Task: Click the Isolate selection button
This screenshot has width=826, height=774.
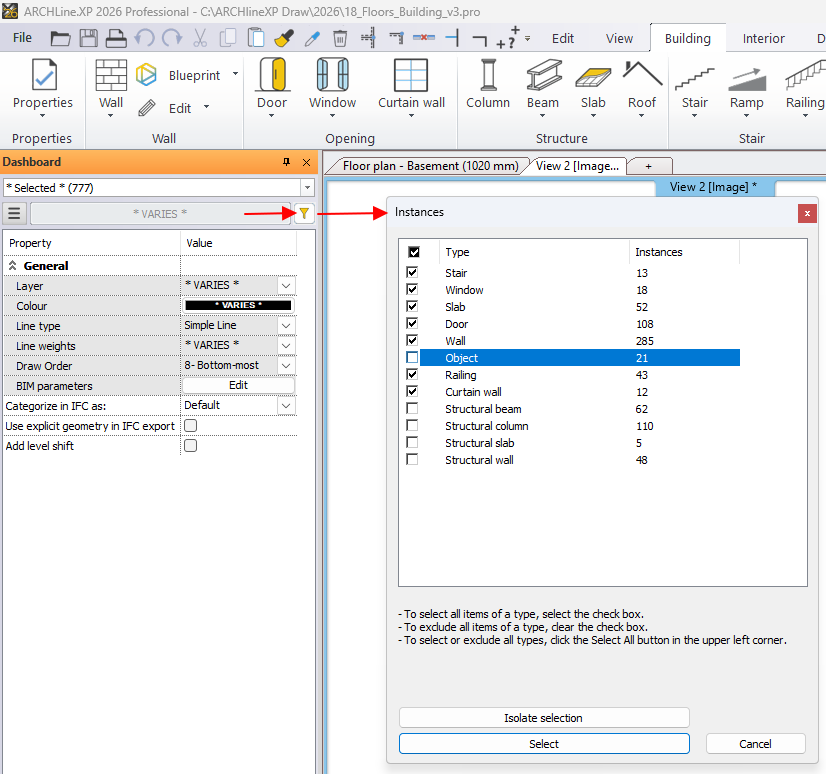Action: point(544,718)
